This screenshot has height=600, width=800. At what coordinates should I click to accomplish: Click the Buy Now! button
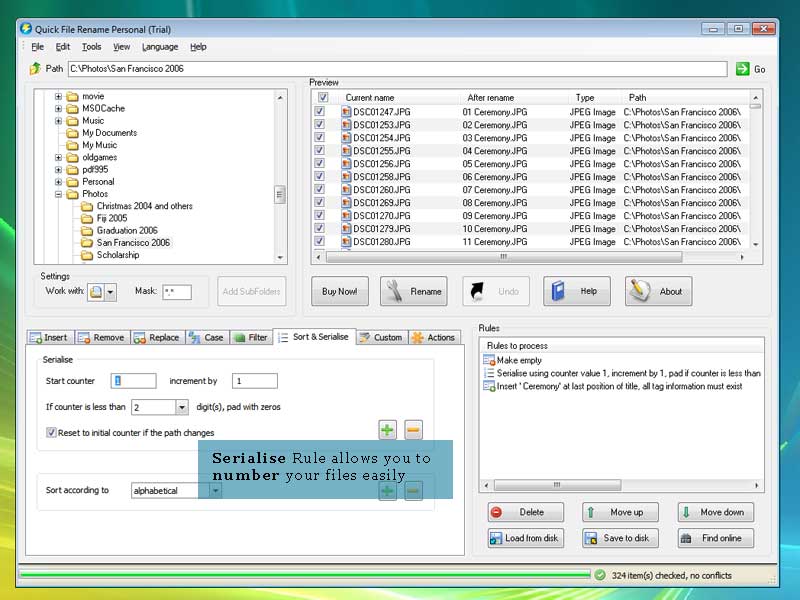tap(340, 291)
